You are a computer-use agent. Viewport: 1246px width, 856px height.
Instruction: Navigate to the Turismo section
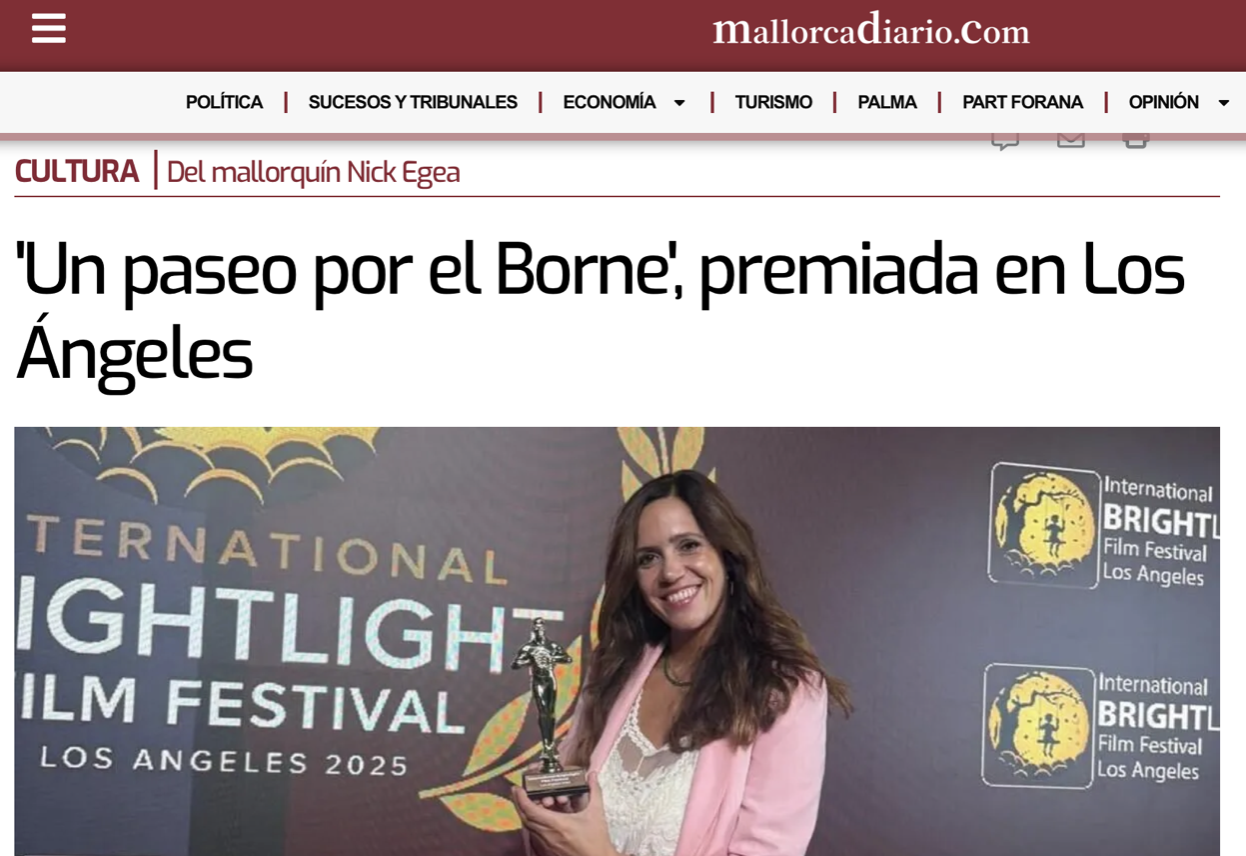coord(773,102)
